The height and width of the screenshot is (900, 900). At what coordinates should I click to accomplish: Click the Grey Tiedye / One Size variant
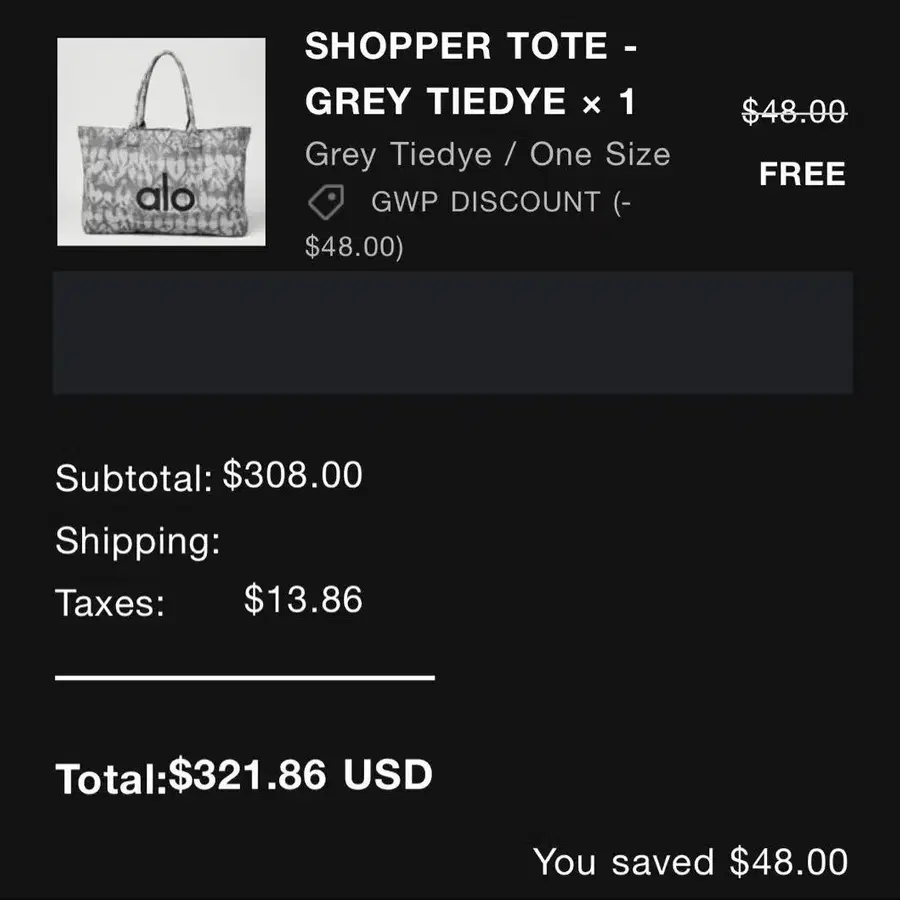487,155
